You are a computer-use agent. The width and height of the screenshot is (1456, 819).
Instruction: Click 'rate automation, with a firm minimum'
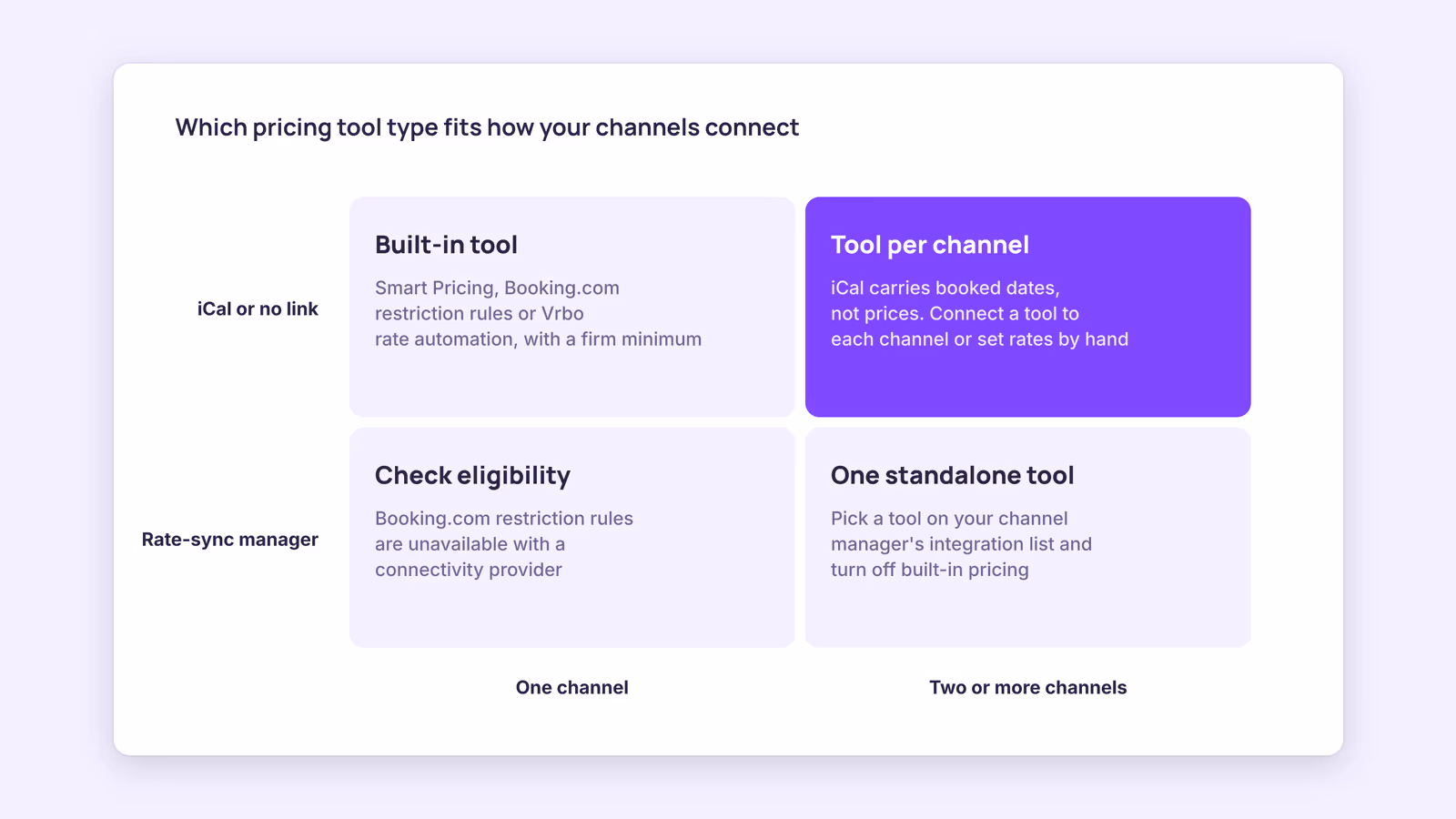538,339
